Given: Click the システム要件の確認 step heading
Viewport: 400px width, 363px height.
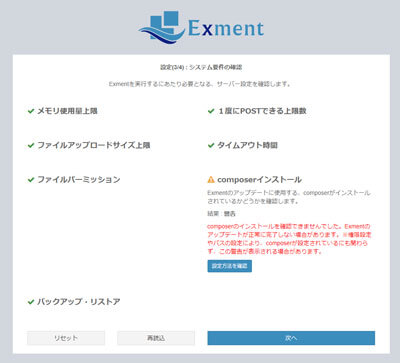Looking at the screenshot, I should [201, 67].
